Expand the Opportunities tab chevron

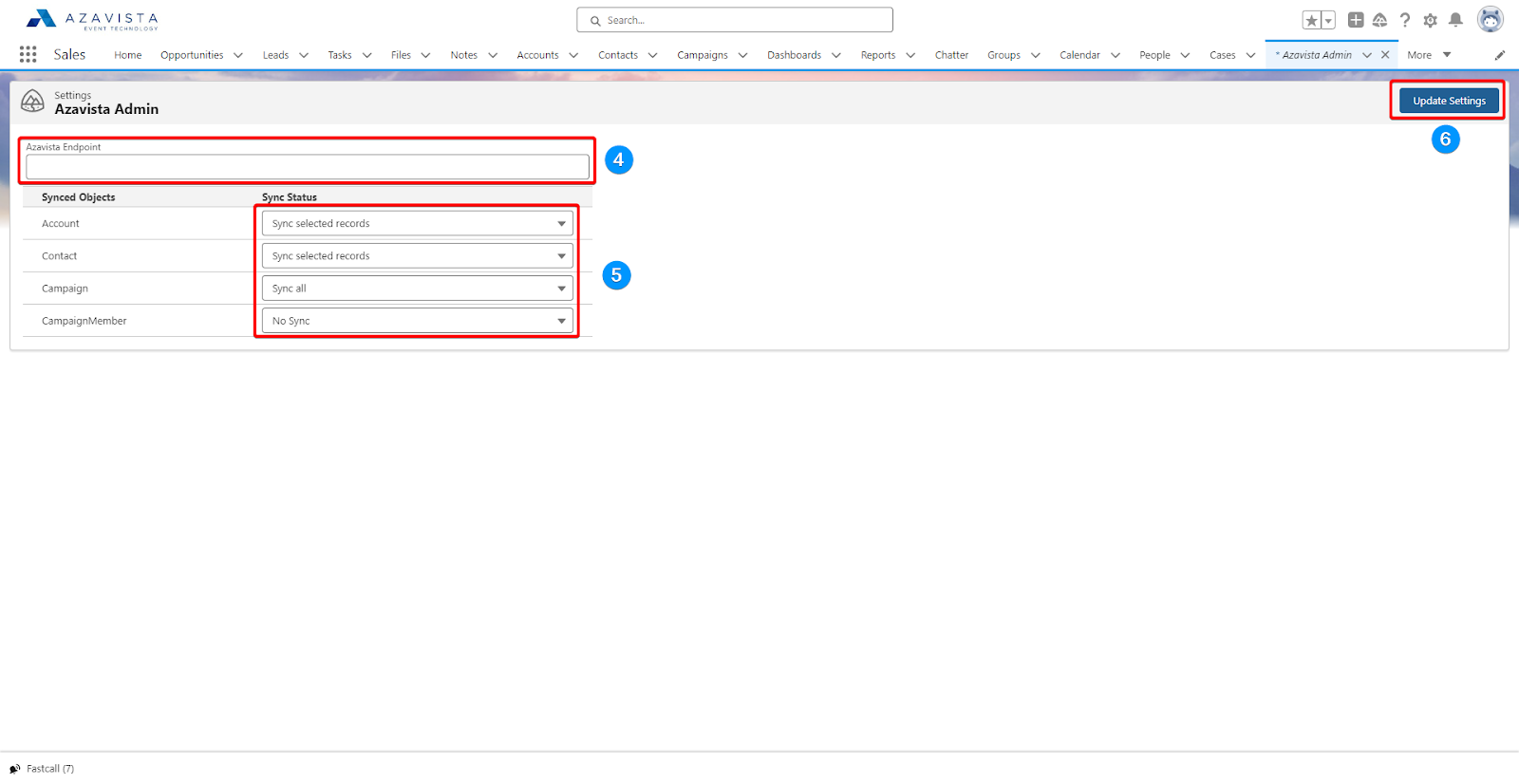238,55
